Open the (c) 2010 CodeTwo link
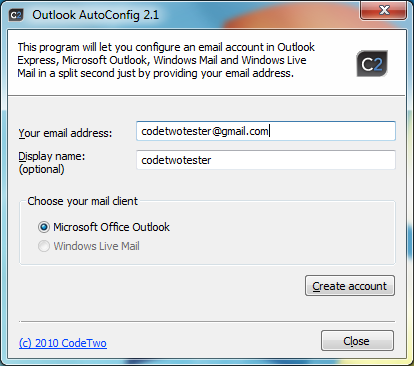Viewport: 414px width, 366px height. (x=63, y=343)
